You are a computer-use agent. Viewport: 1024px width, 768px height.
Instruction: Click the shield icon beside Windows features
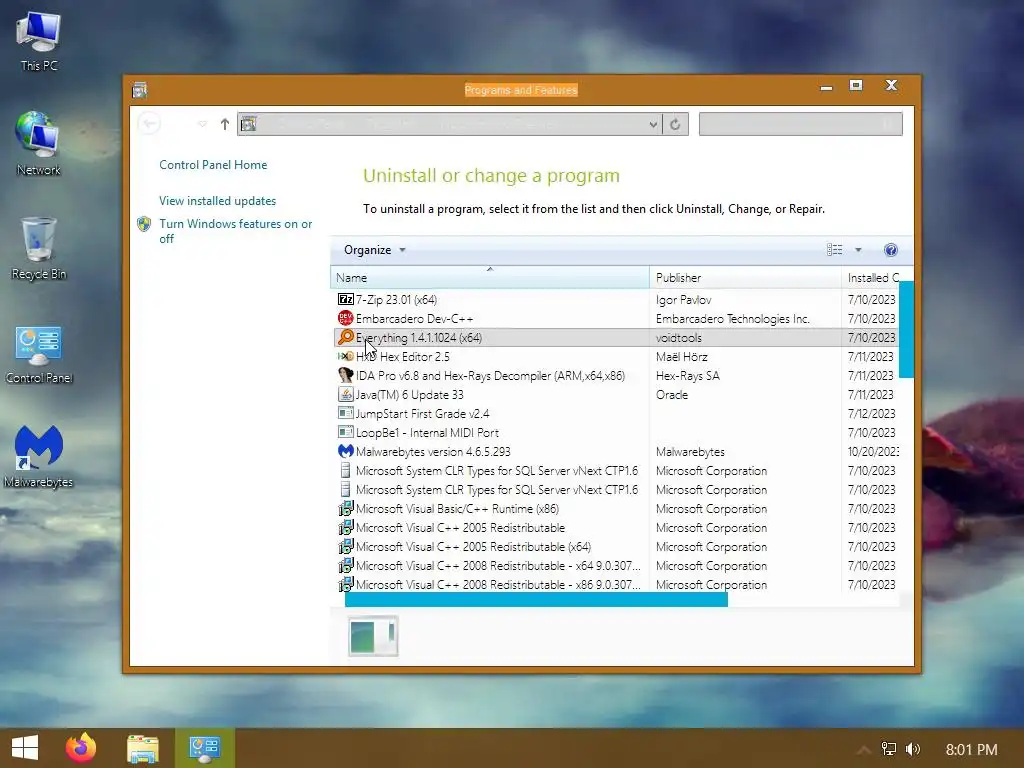[144, 224]
